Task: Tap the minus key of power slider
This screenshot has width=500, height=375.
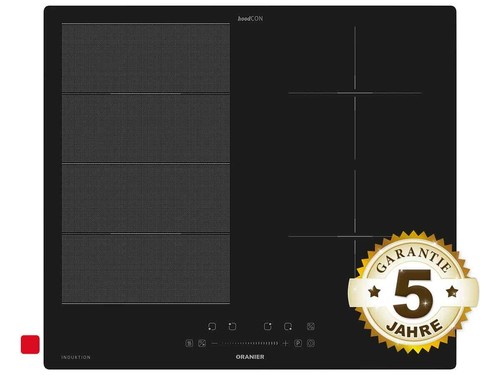Action: (x=215, y=343)
